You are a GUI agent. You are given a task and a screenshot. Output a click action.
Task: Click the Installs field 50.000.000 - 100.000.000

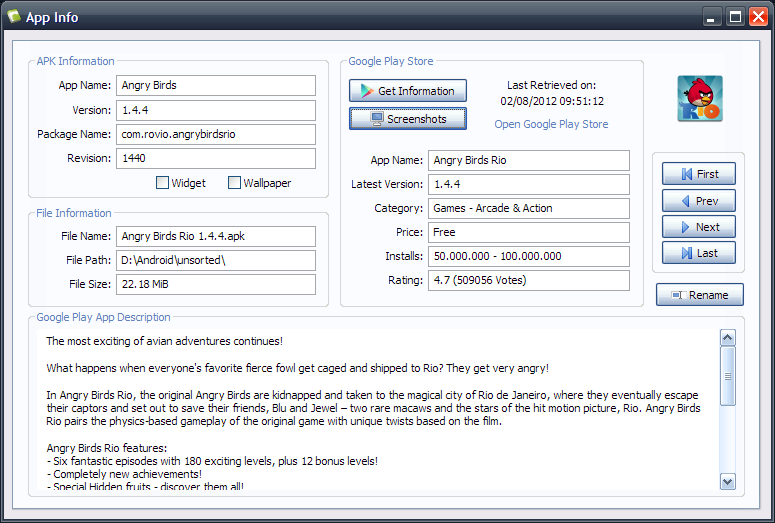point(529,257)
